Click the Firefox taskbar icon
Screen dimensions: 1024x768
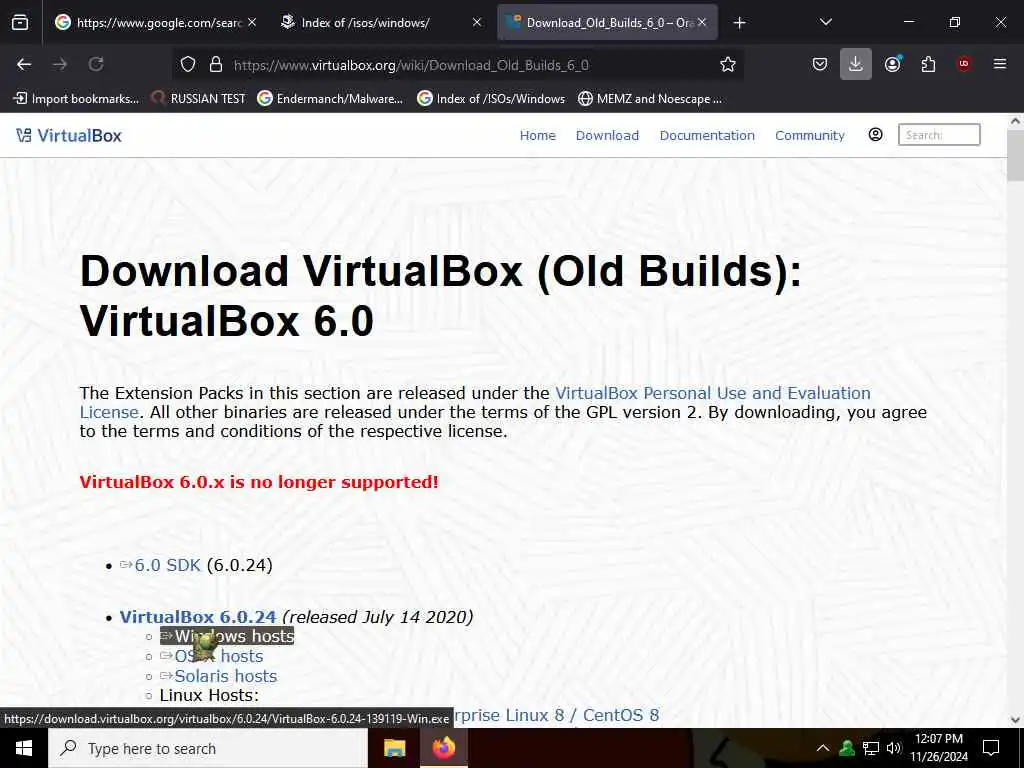coord(443,748)
